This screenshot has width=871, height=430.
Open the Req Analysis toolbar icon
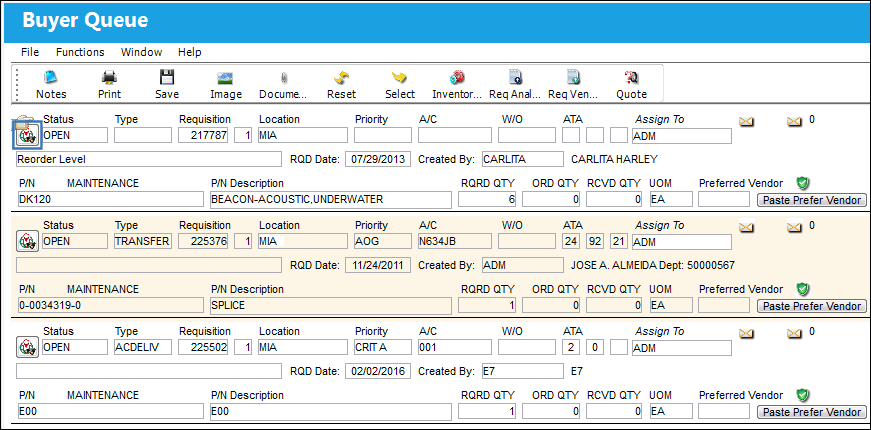[515, 77]
